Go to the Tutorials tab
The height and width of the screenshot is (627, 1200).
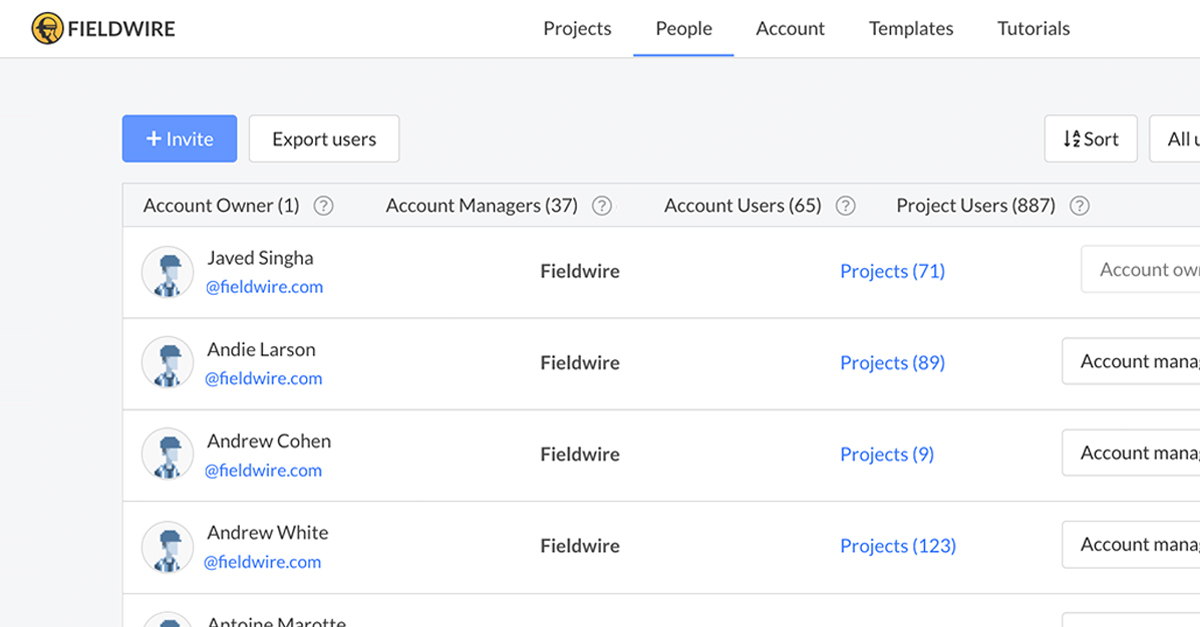pos(1033,29)
